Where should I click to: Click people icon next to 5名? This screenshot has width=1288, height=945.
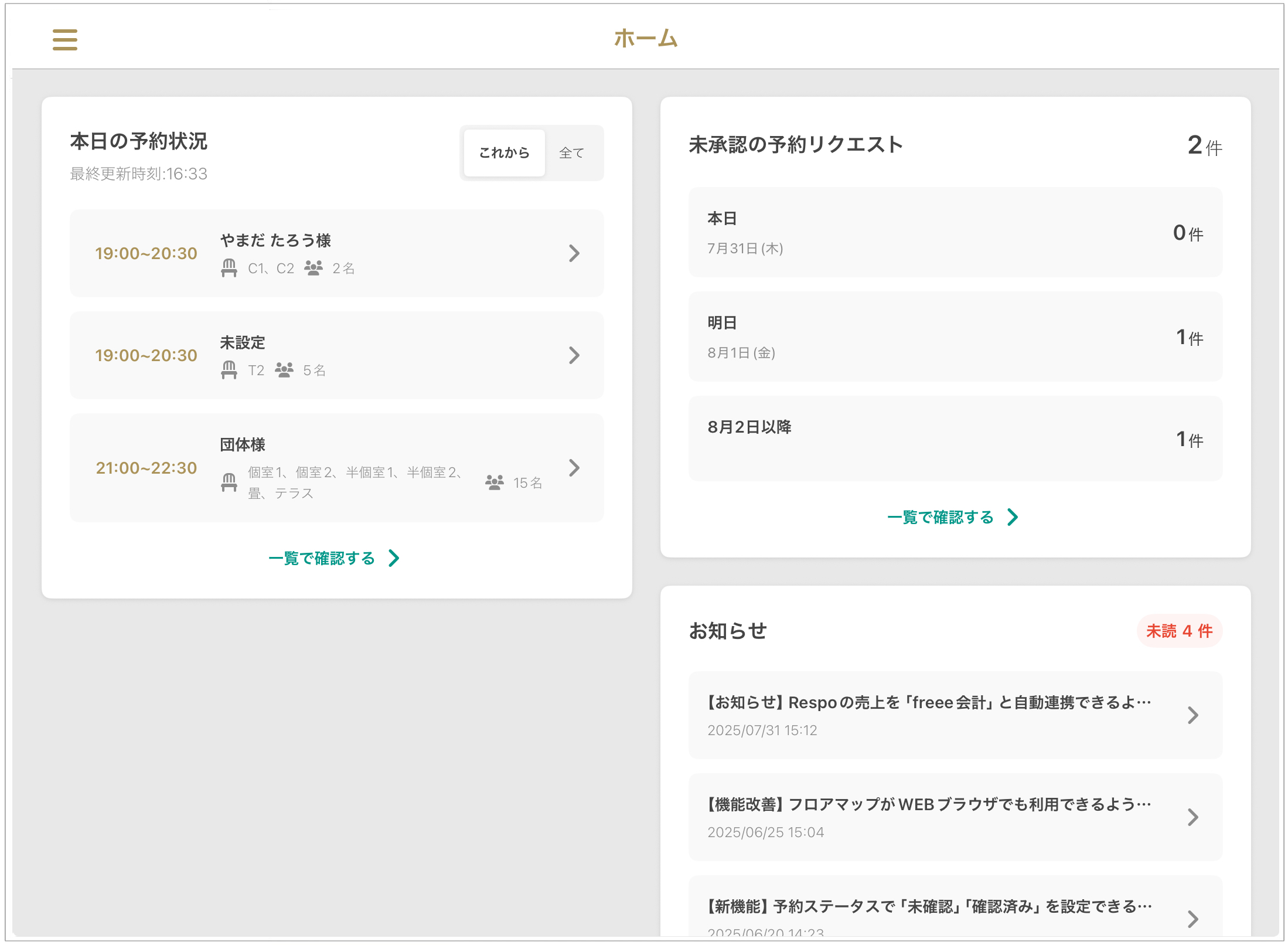(x=284, y=370)
